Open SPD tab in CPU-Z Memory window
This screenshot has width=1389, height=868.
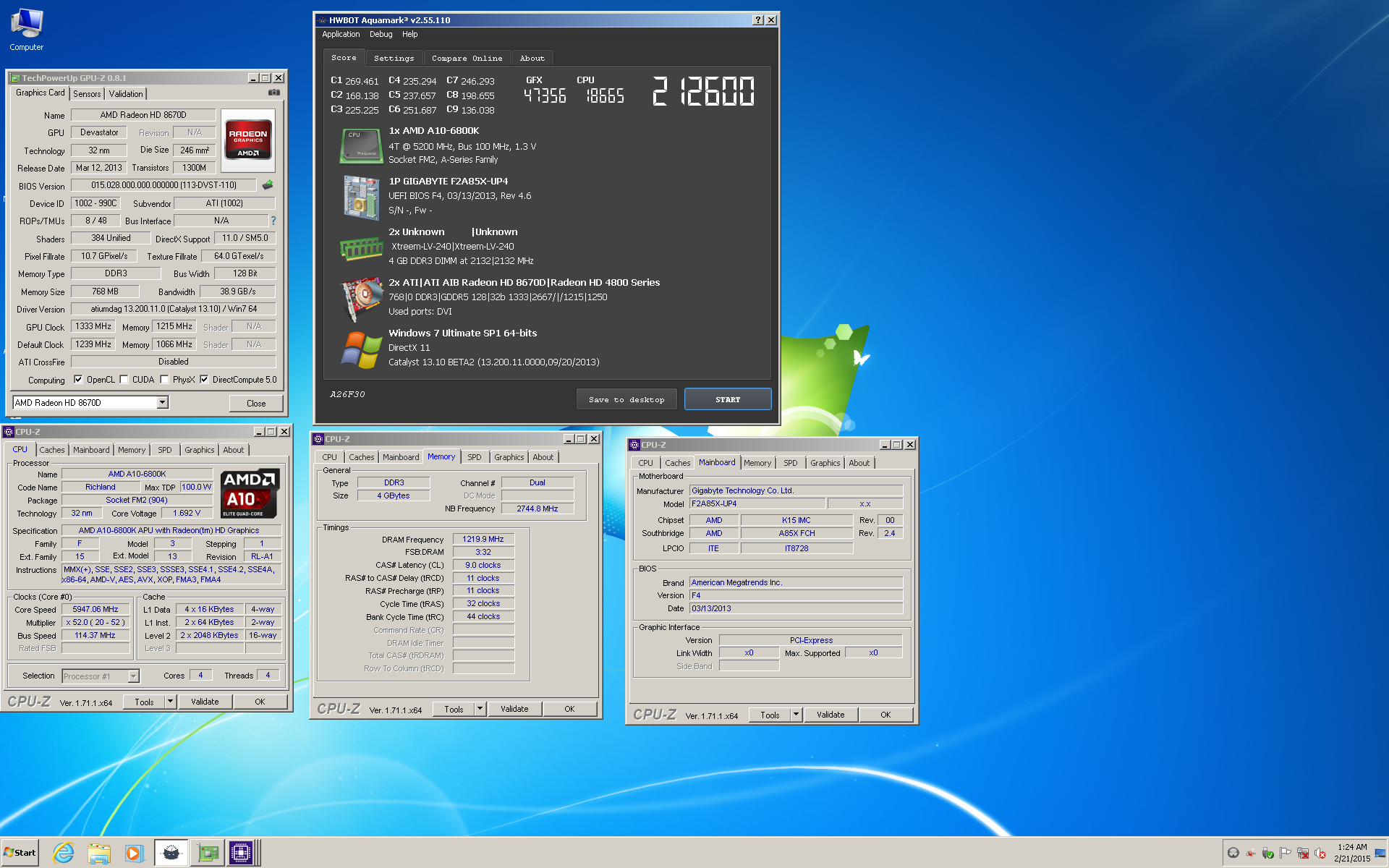tap(475, 457)
